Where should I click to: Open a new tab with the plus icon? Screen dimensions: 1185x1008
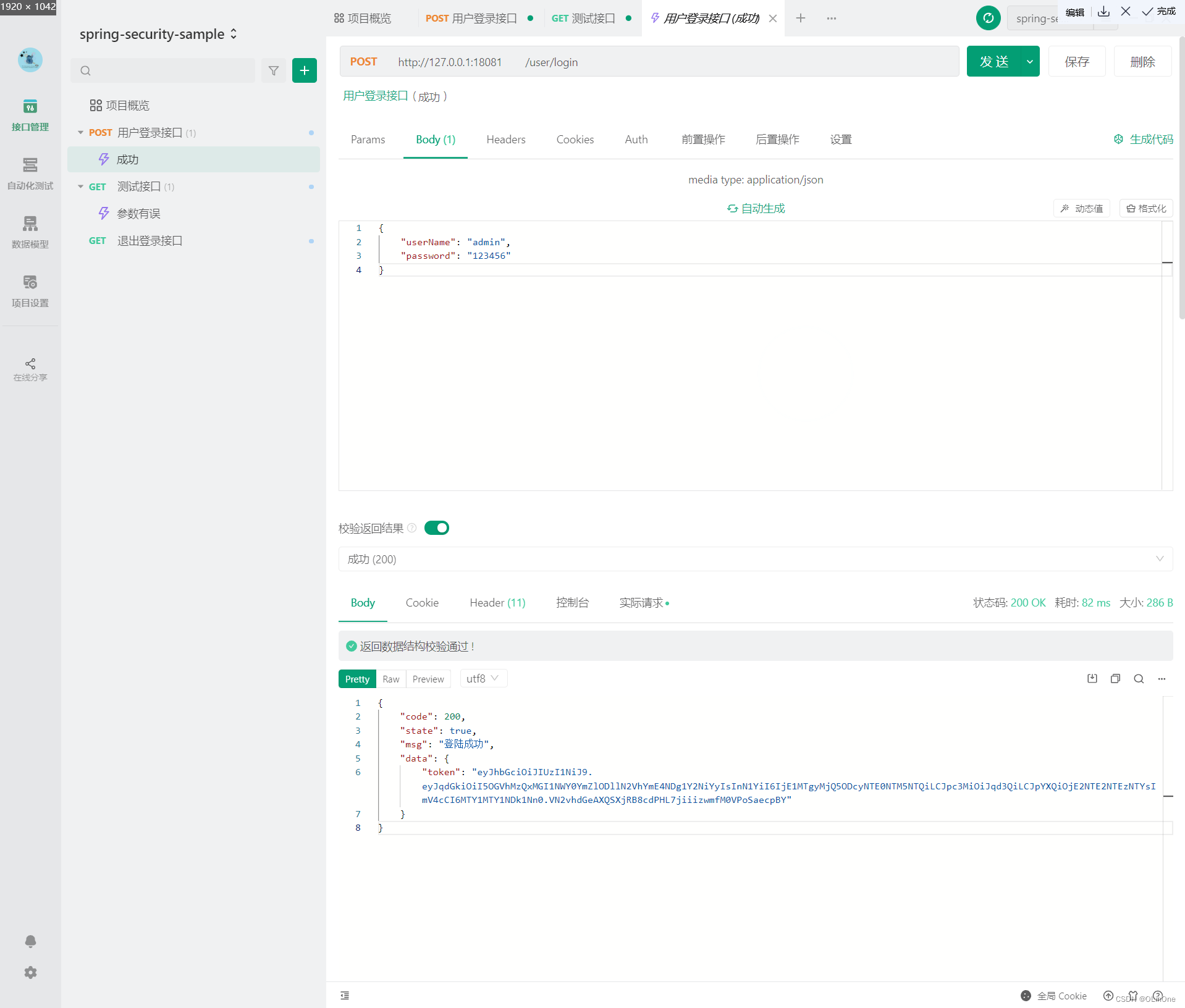pos(801,18)
